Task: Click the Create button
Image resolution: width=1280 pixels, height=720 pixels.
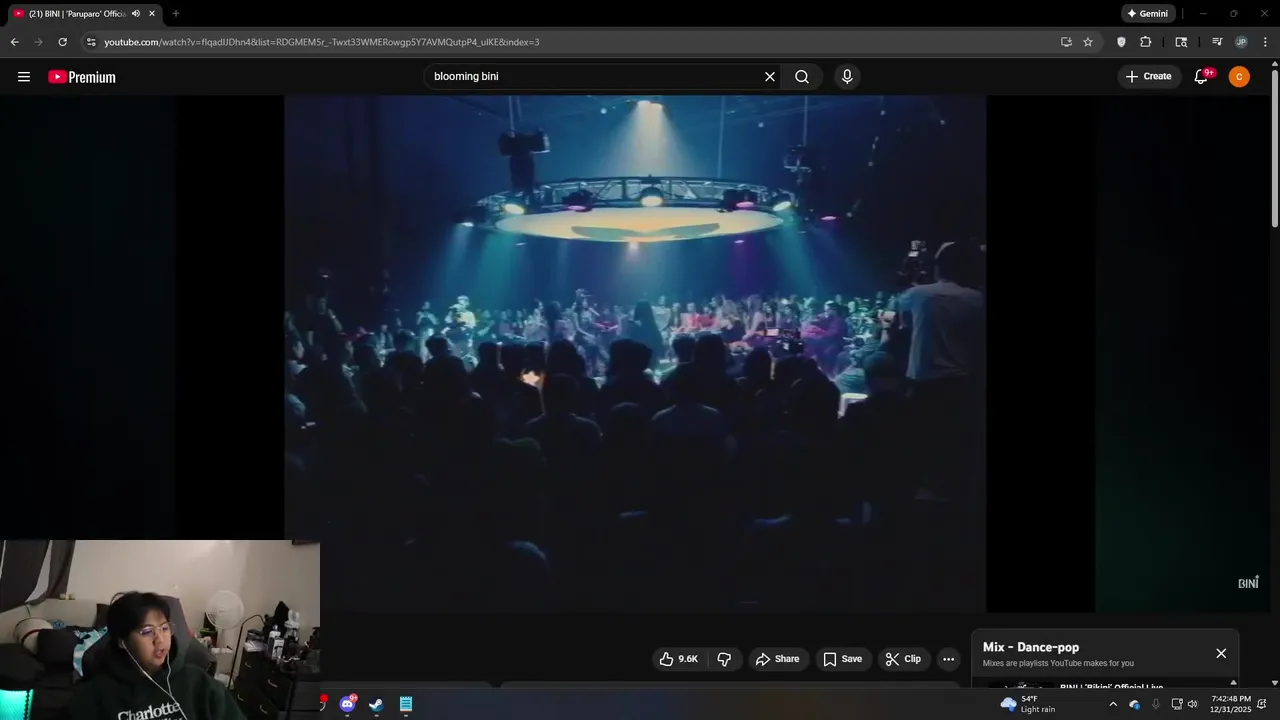Action: (x=1148, y=77)
